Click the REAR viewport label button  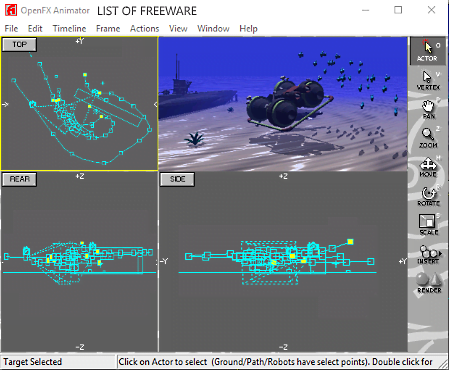click(19, 179)
